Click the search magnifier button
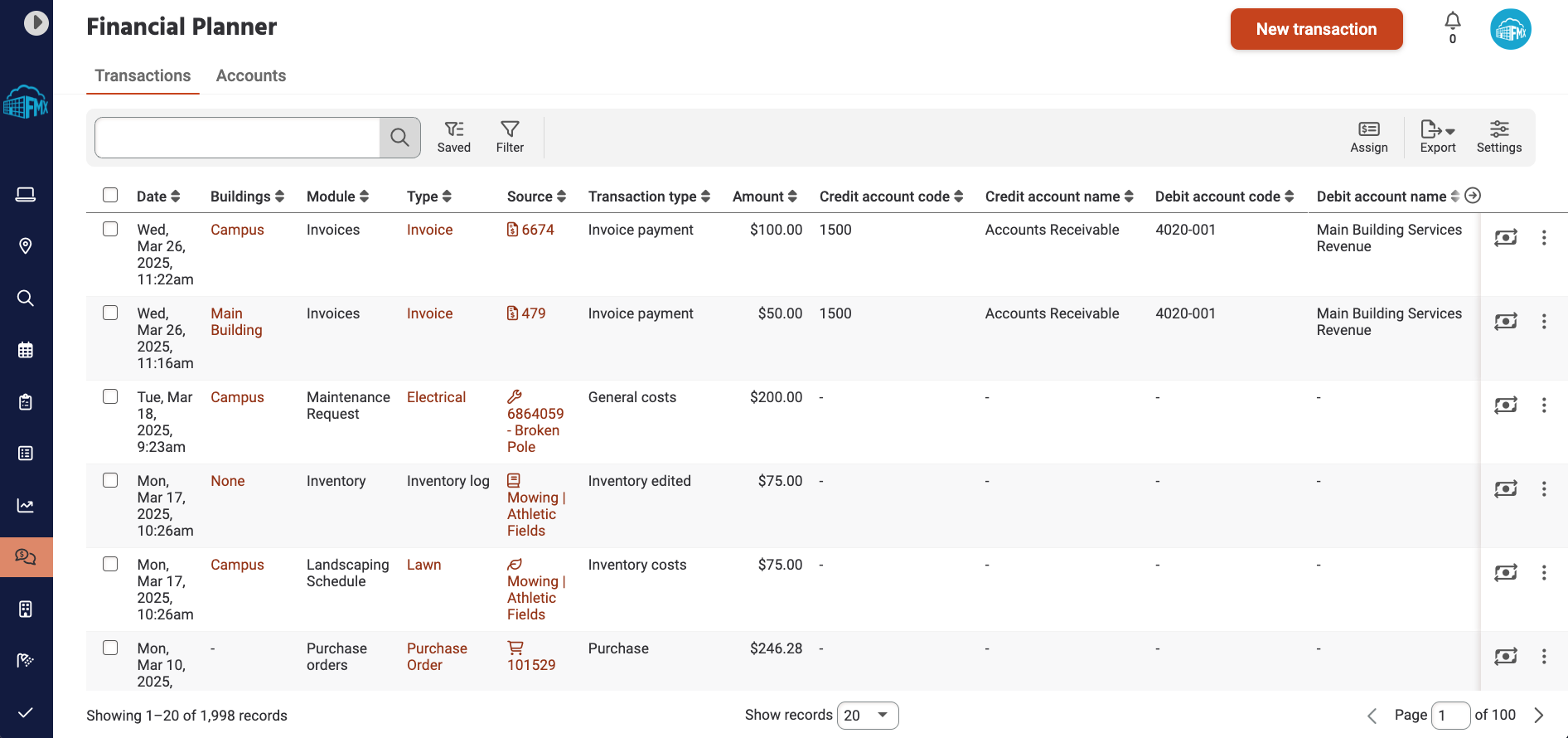The image size is (1568, 738). click(x=399, y=138)
